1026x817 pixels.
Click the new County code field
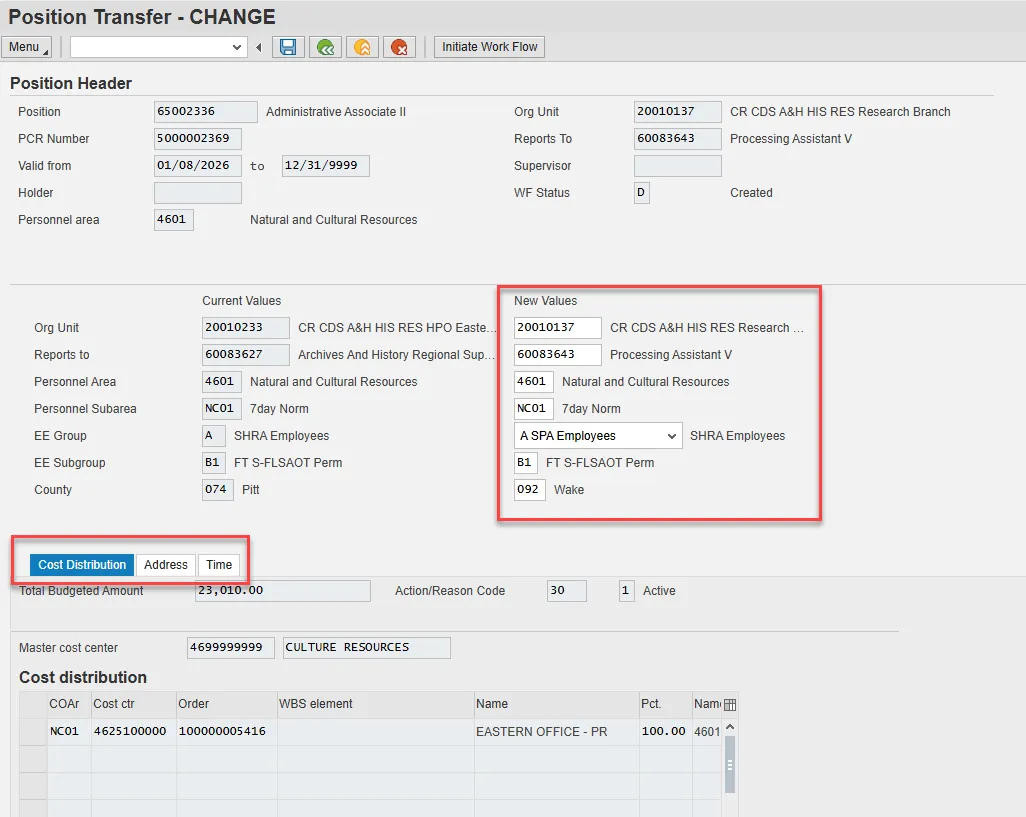point(529,490)
